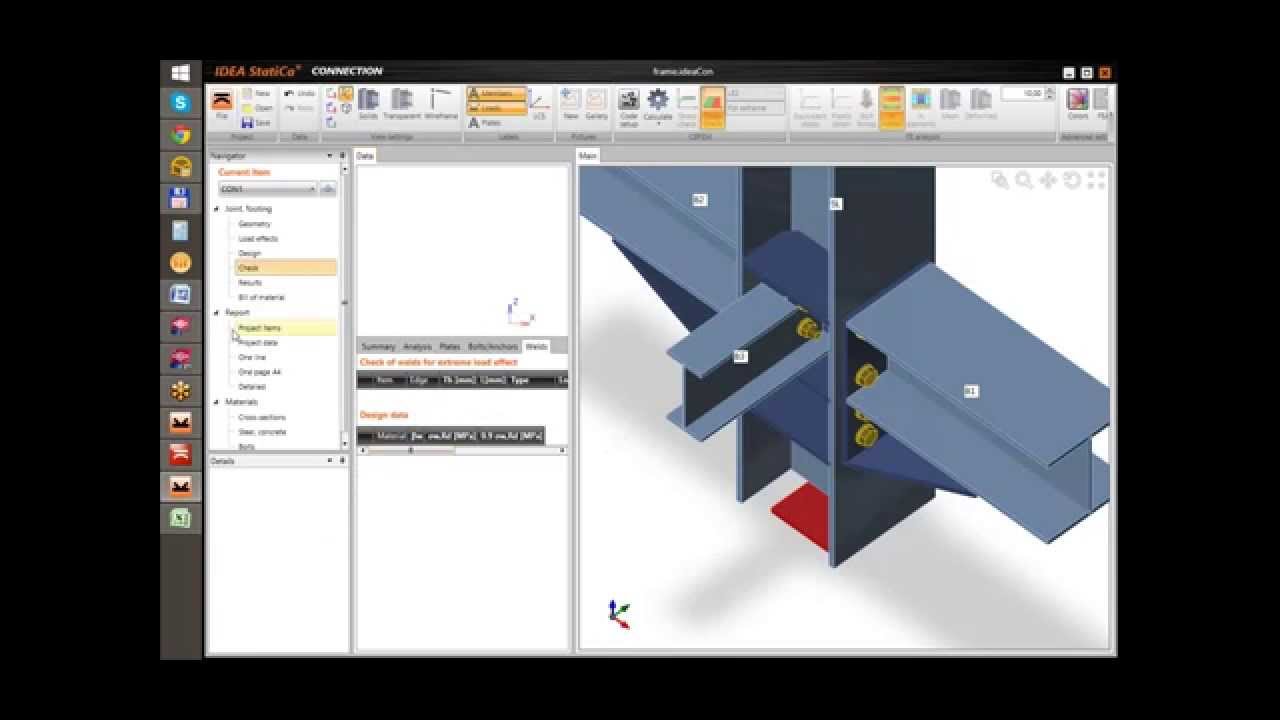The image size is (1280, 720).
Task: Collapse the Report tree node
Action: pos(216,313)
